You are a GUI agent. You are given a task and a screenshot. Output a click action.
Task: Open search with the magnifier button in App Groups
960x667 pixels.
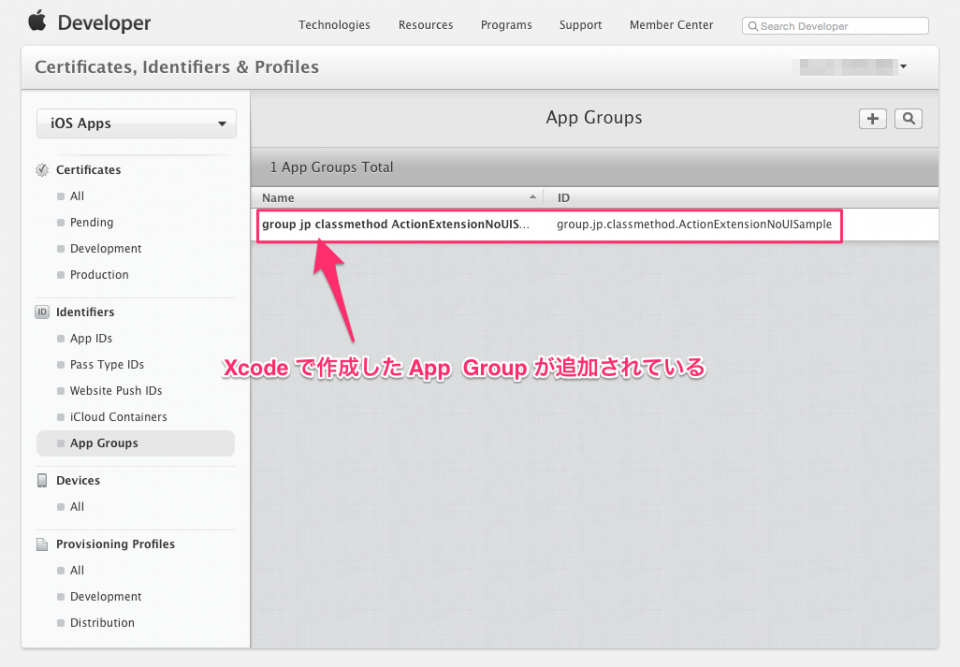[x=909, y=119]
